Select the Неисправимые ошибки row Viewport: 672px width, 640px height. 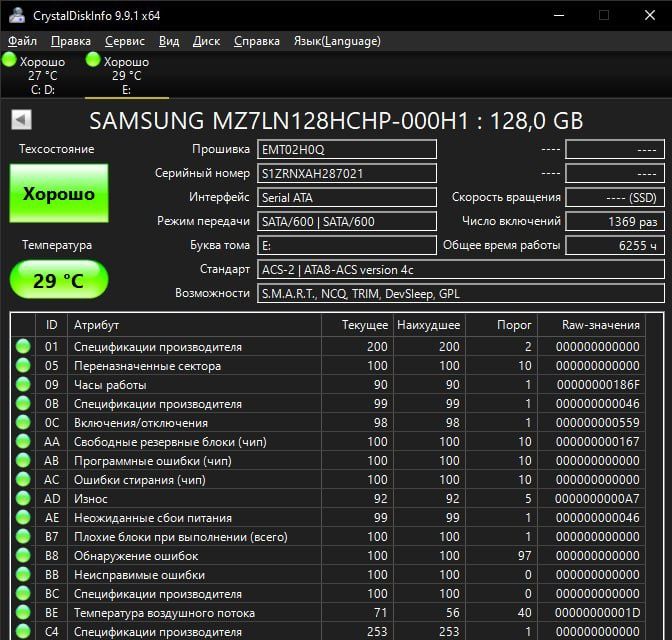[x=328, y=574]
